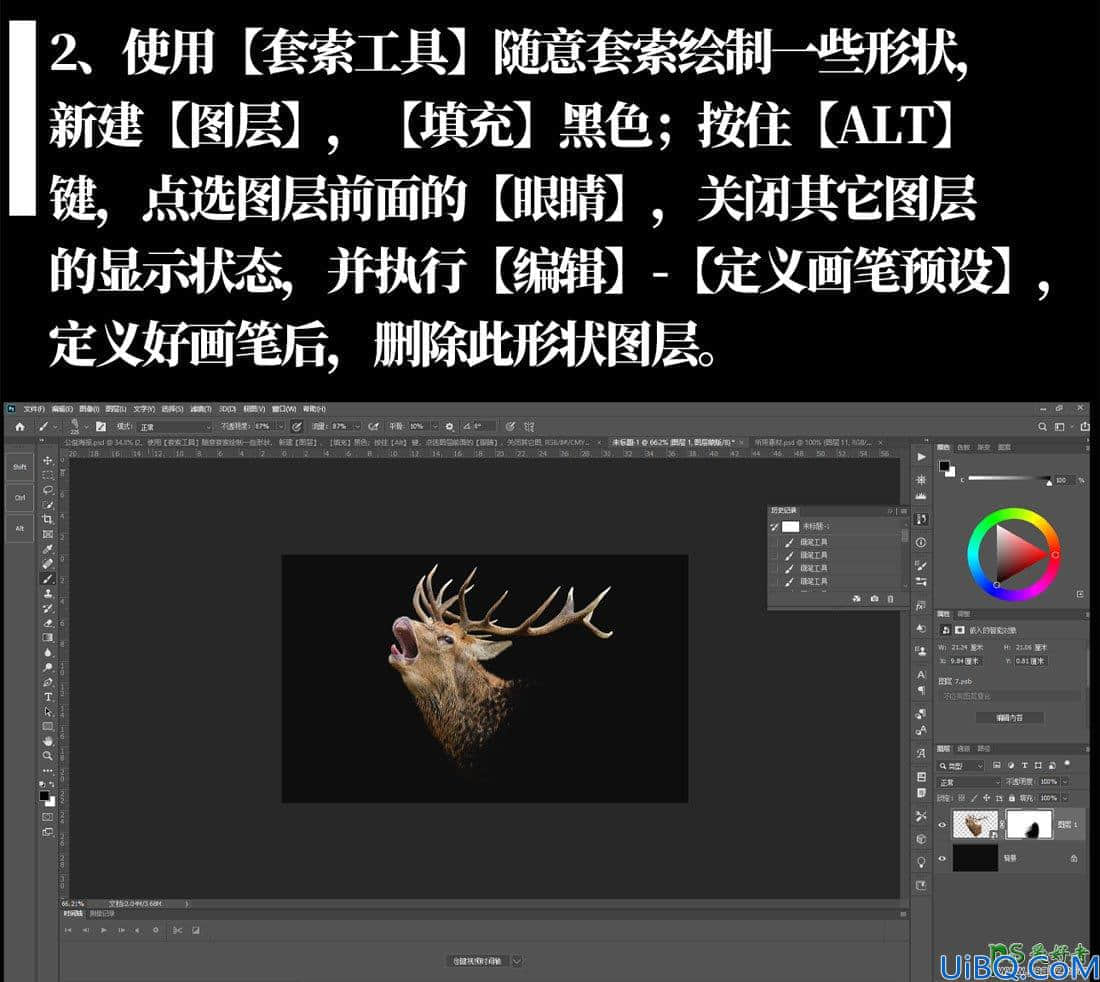Select the Lasso tool in toolbar
The width and height of the screenshot is (1100, 982).
48,490
